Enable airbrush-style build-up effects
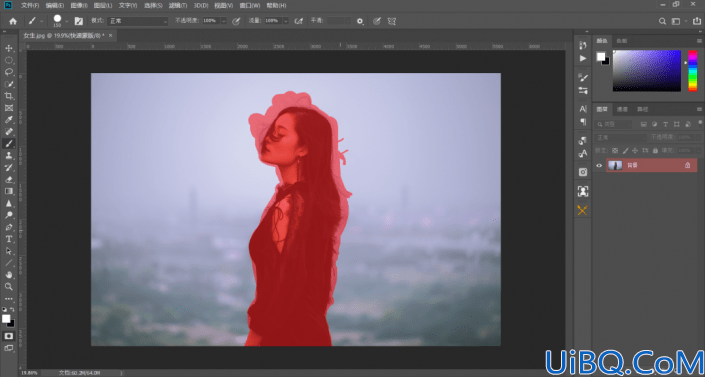705x377 pixels. [x=299, y=21]
